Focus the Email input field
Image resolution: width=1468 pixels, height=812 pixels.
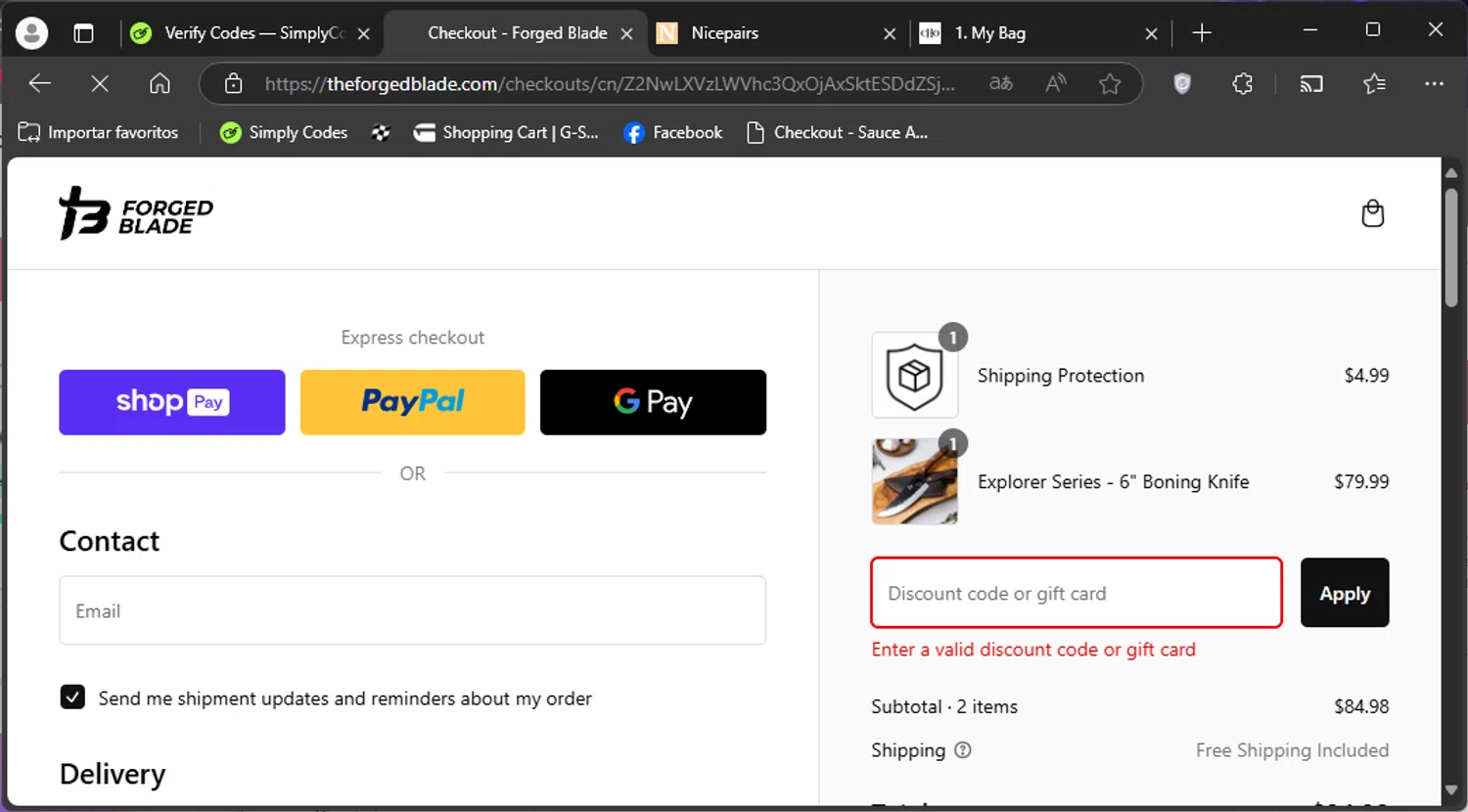(412, 610)
